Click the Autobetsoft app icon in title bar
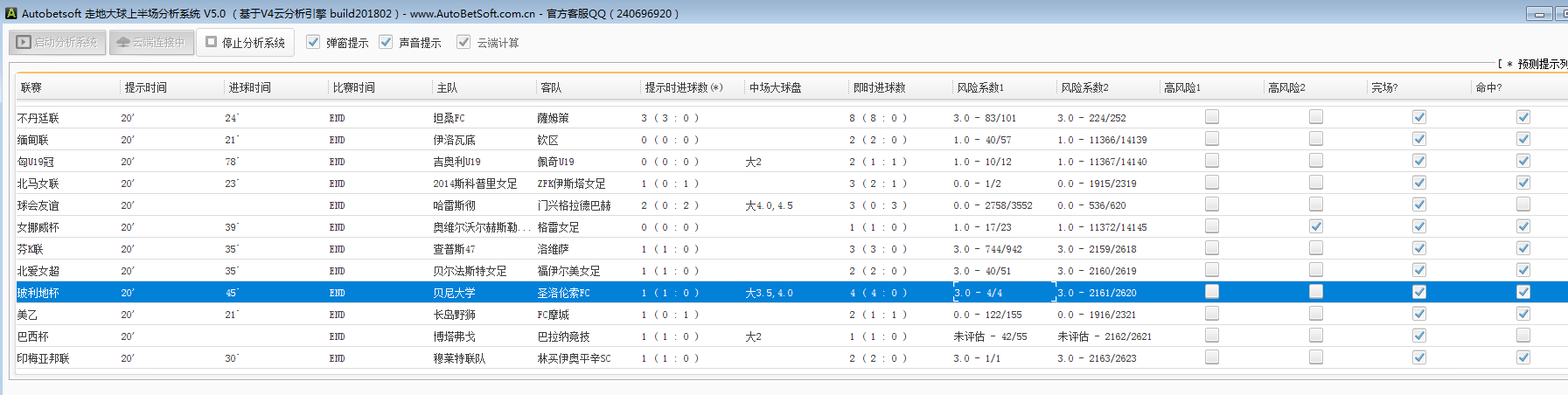 click(11, 13)
